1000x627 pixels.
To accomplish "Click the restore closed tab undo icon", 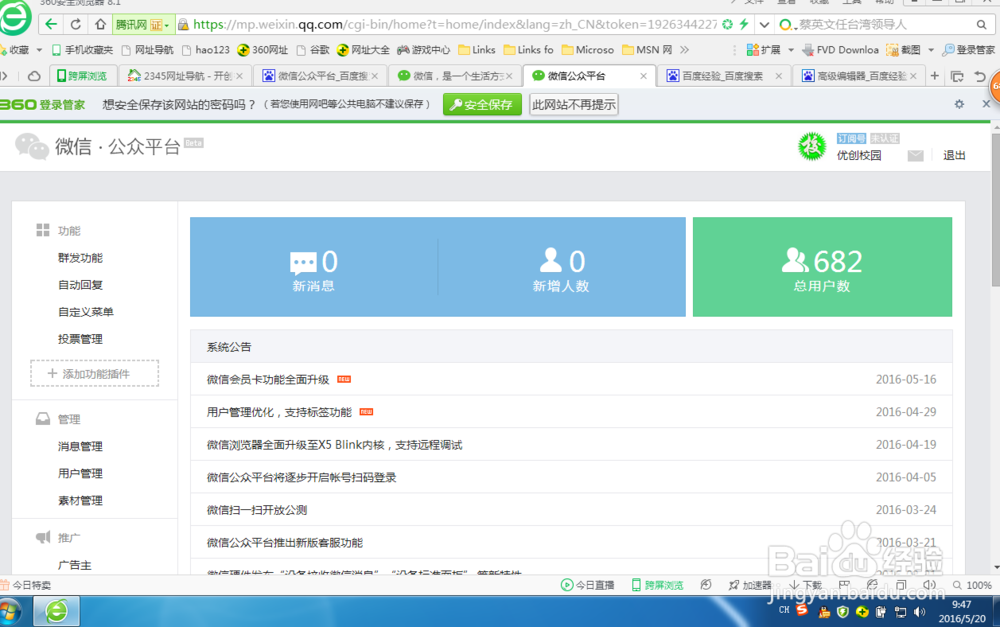I will click(980, 77).
